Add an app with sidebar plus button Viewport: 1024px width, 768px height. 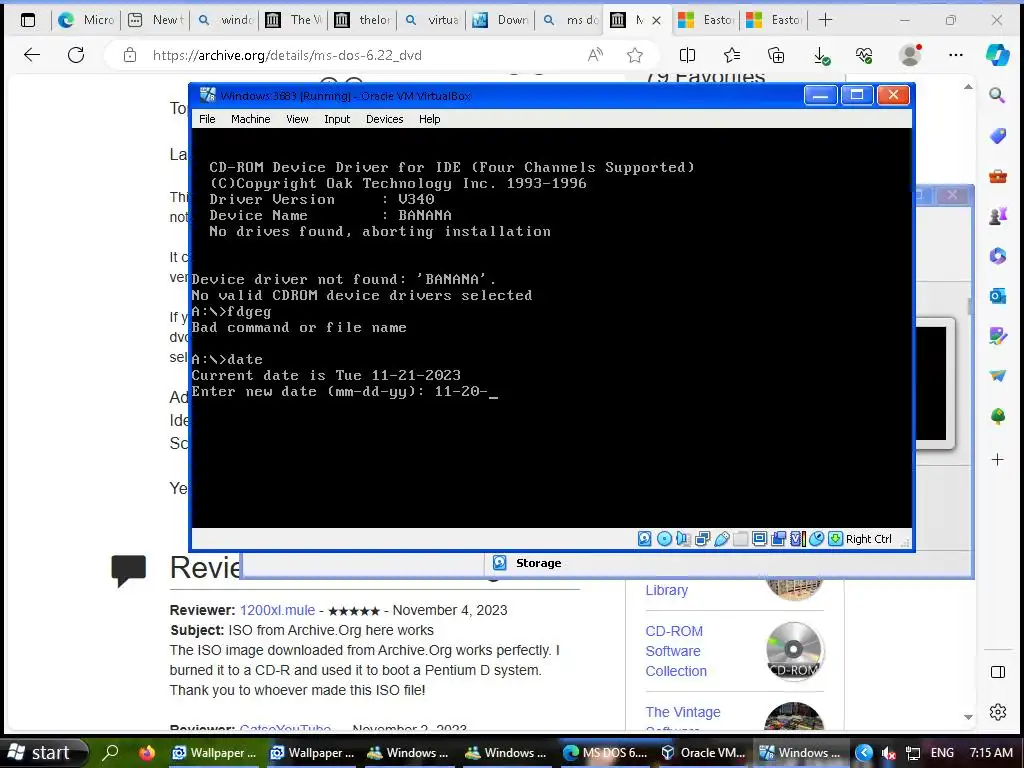click(x=997, y=460)
